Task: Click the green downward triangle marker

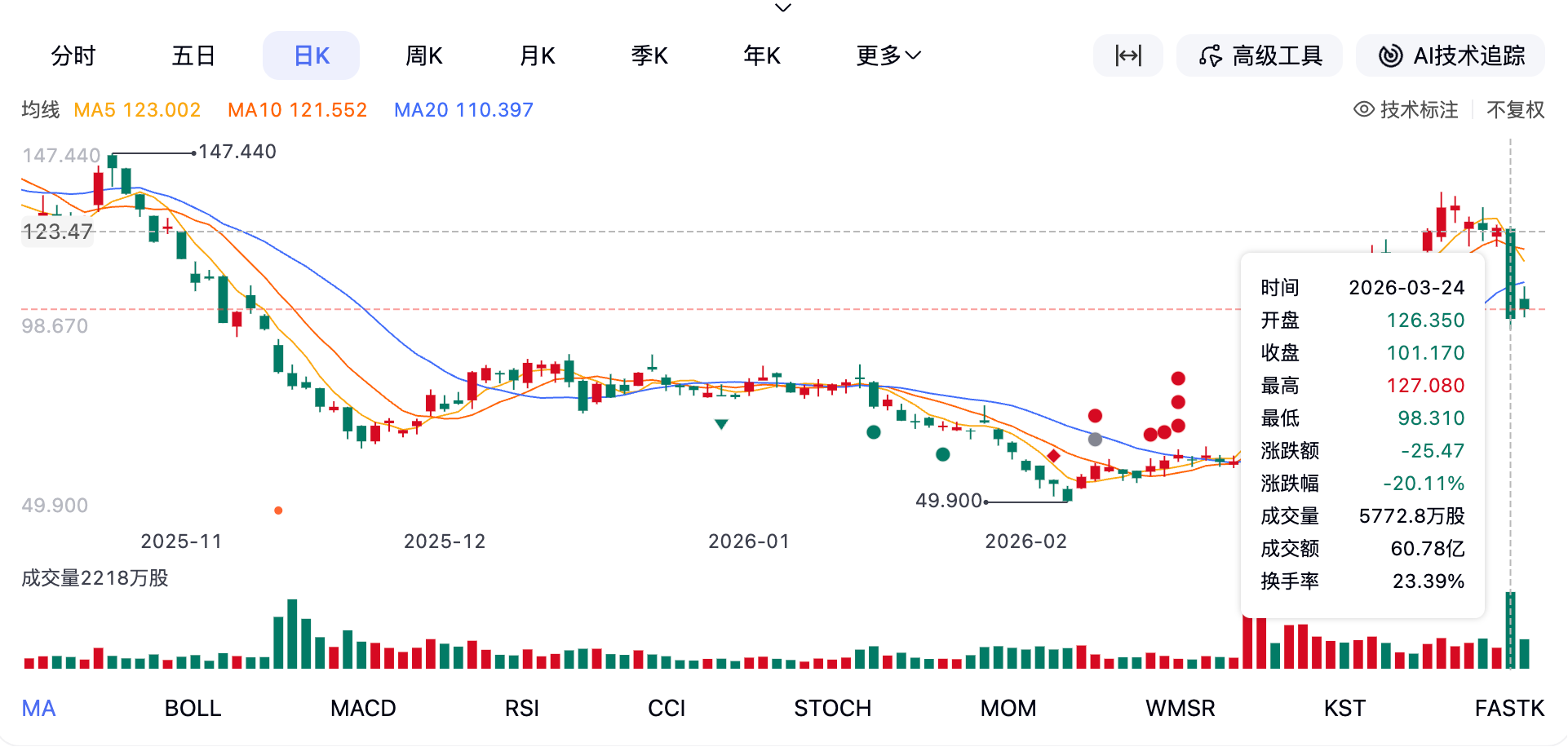Action: pyautogui.click(x=721, y=424)
